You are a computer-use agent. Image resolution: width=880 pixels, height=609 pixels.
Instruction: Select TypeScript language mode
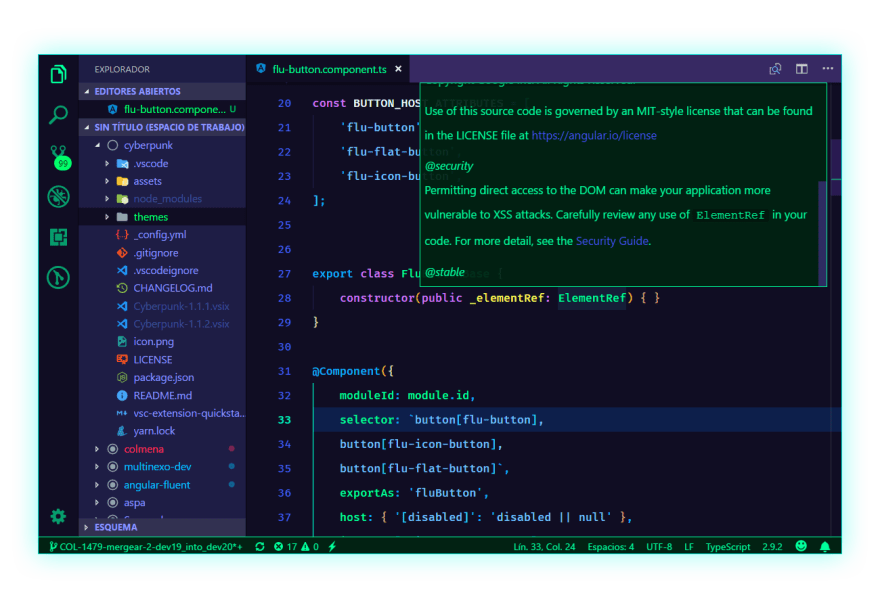(x=728, y=546)
